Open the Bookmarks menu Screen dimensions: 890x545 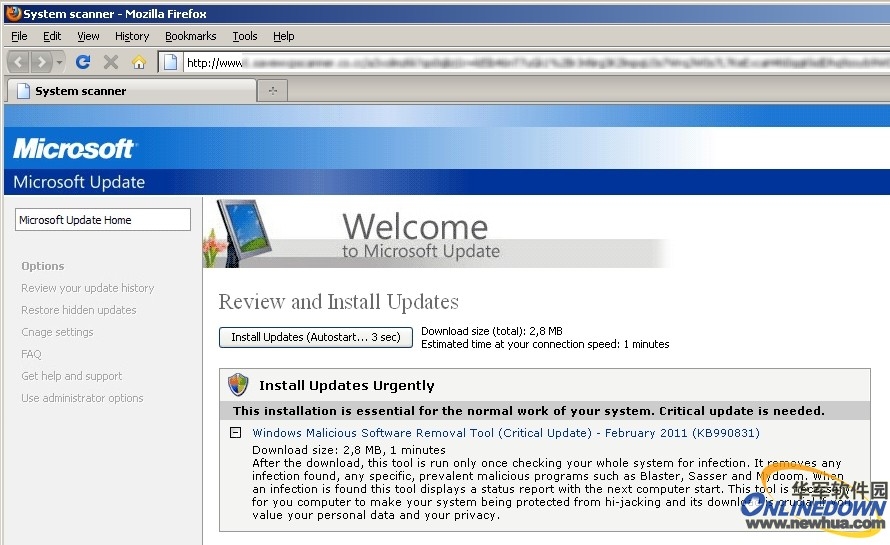[190, 36]
